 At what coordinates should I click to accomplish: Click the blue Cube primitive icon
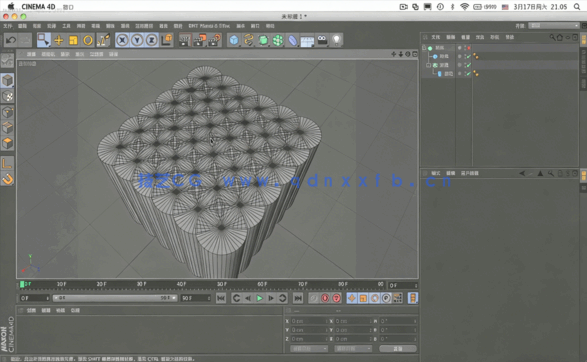click(x=234, y=40)
